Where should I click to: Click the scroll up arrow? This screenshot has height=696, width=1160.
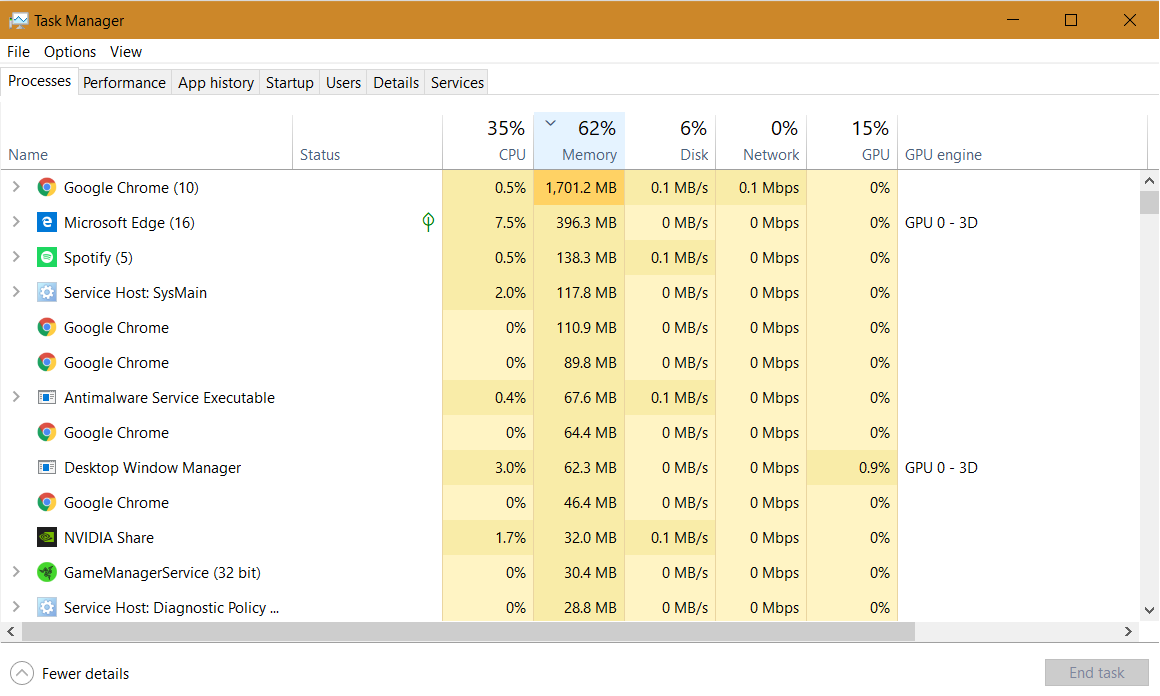click(1149, 180)
